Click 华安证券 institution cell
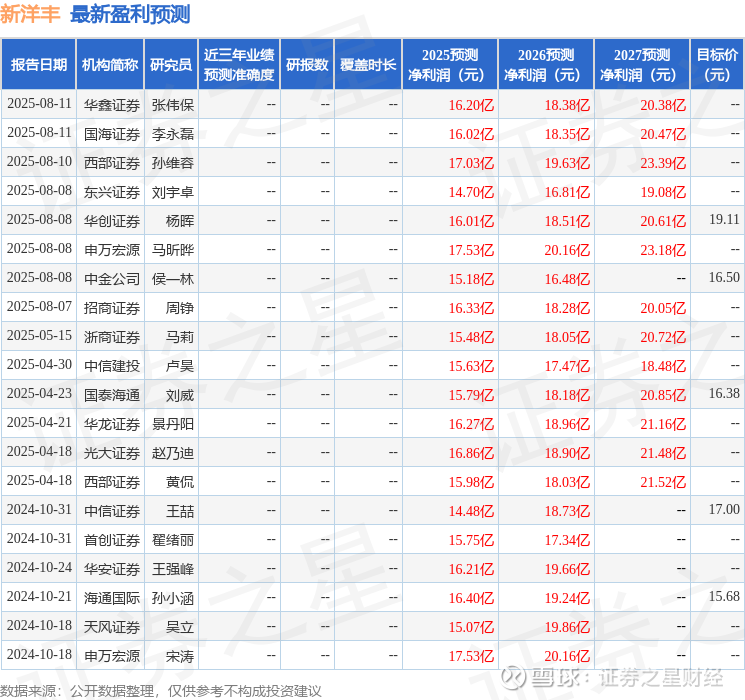 click(112, 569)
